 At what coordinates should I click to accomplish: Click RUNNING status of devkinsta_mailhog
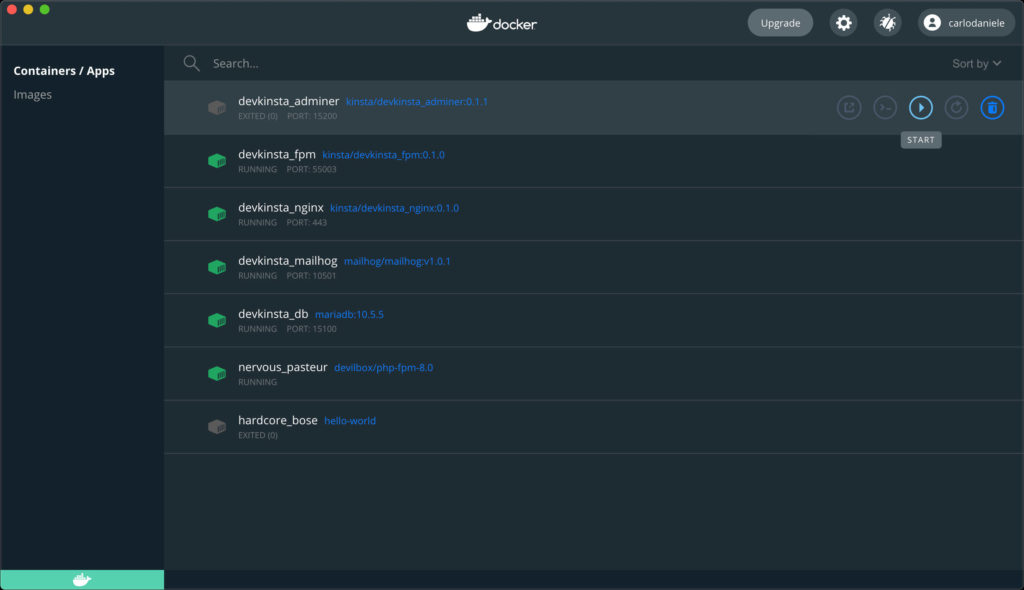coord(257,276)
